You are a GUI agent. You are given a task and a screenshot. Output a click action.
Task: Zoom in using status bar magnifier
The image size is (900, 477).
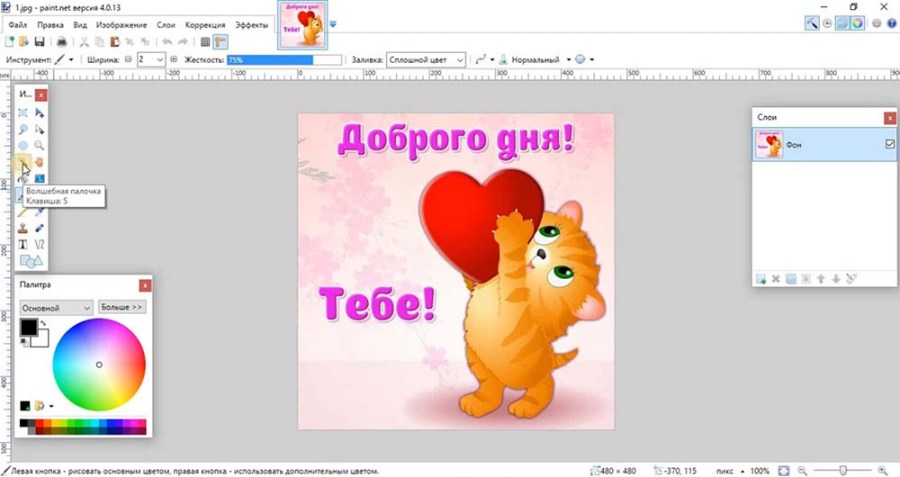tap(883, 471)
